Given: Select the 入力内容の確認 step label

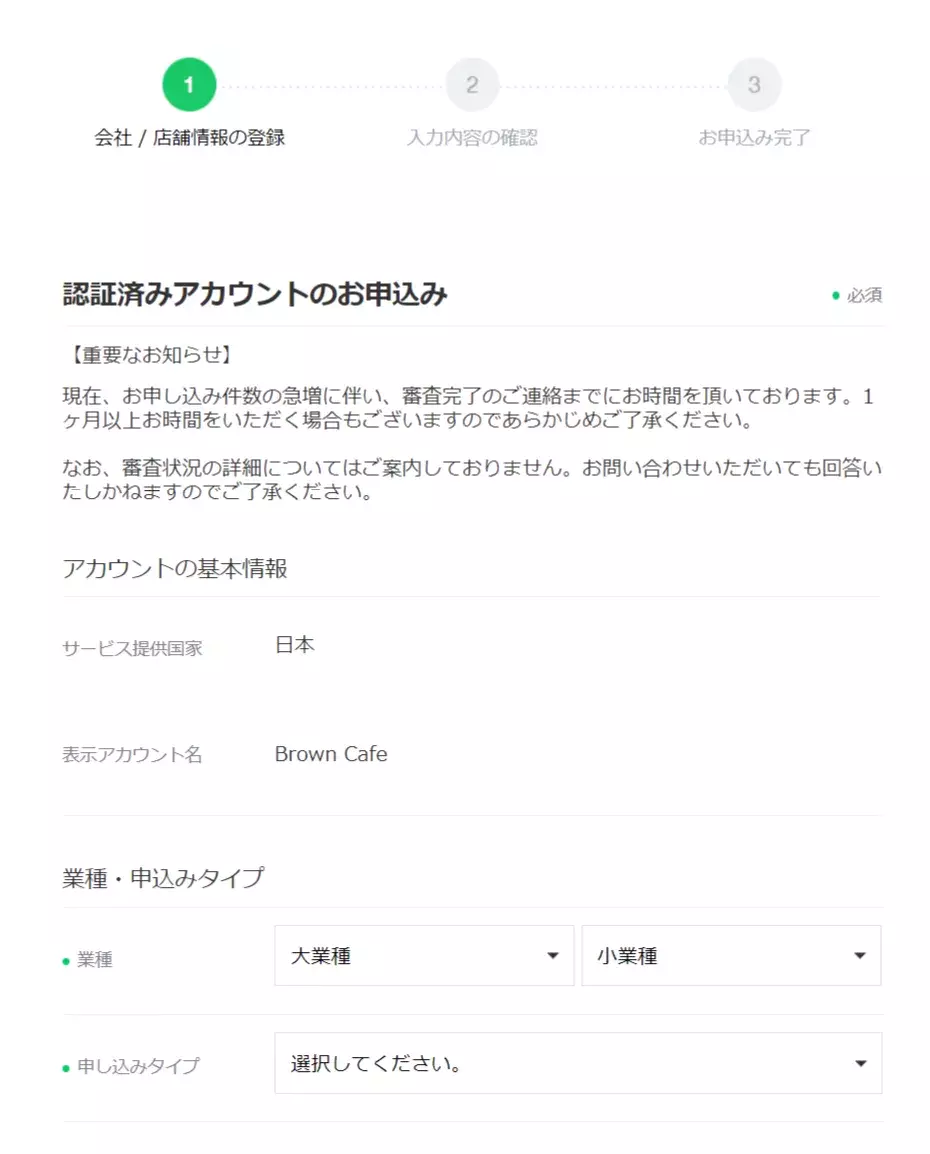Looking at the screenshot, I should (x=472, y=138).
